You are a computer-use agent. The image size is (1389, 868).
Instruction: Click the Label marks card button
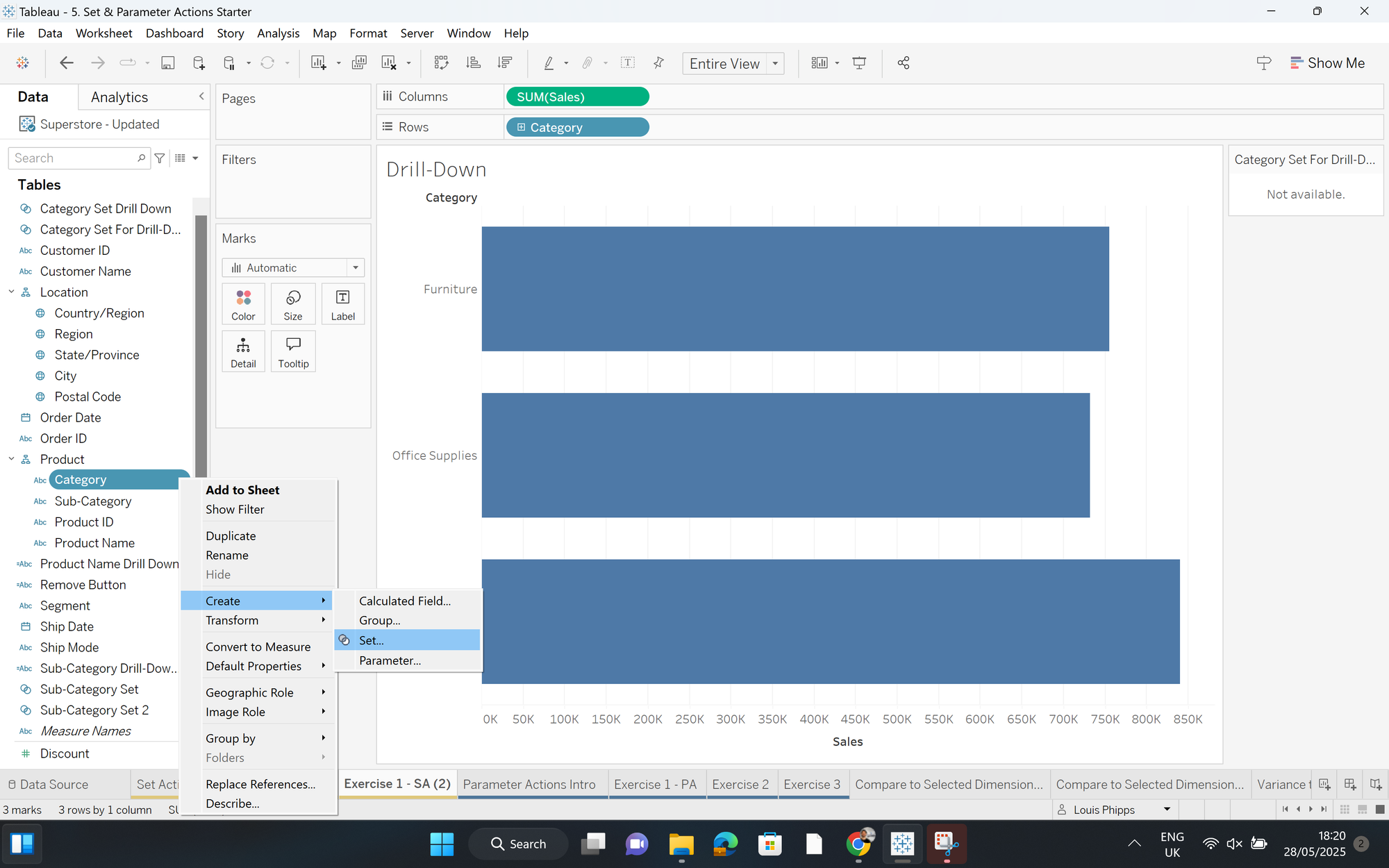(x=342, y=304)
